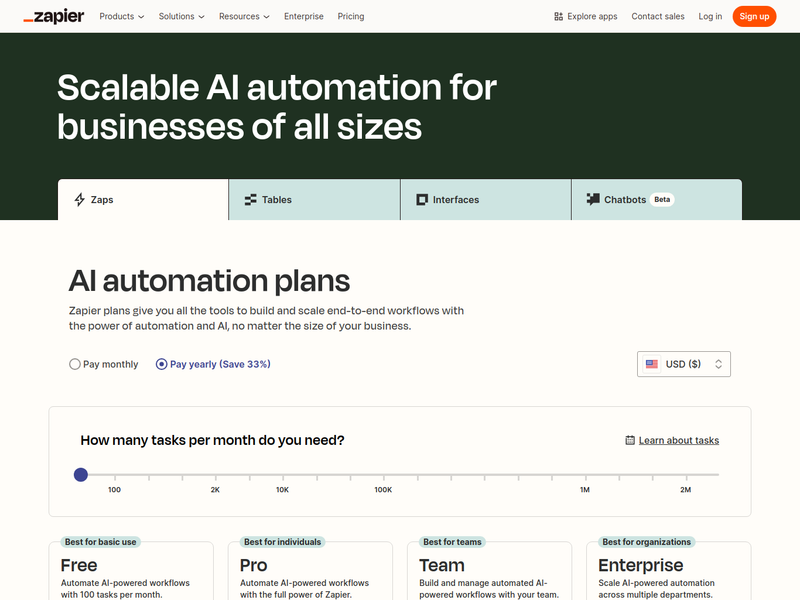Switch to the Chatbots Beta tab
The image size is (800, 600).
click(x=657, y=199)
